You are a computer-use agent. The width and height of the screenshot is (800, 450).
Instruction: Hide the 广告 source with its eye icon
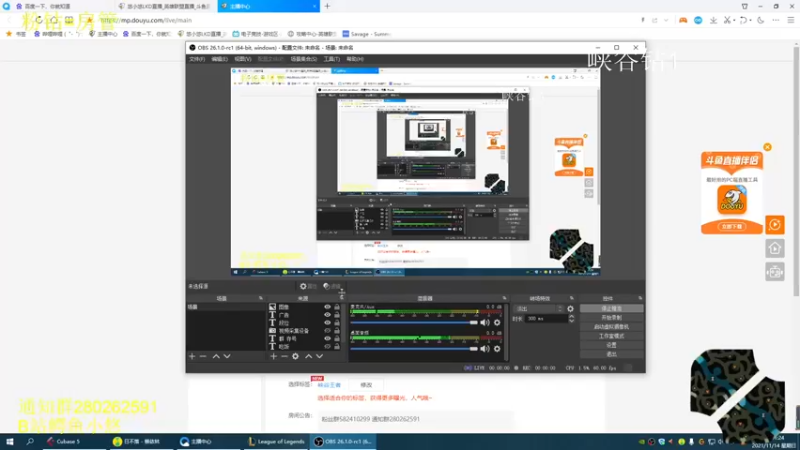[x=327, y=315]
